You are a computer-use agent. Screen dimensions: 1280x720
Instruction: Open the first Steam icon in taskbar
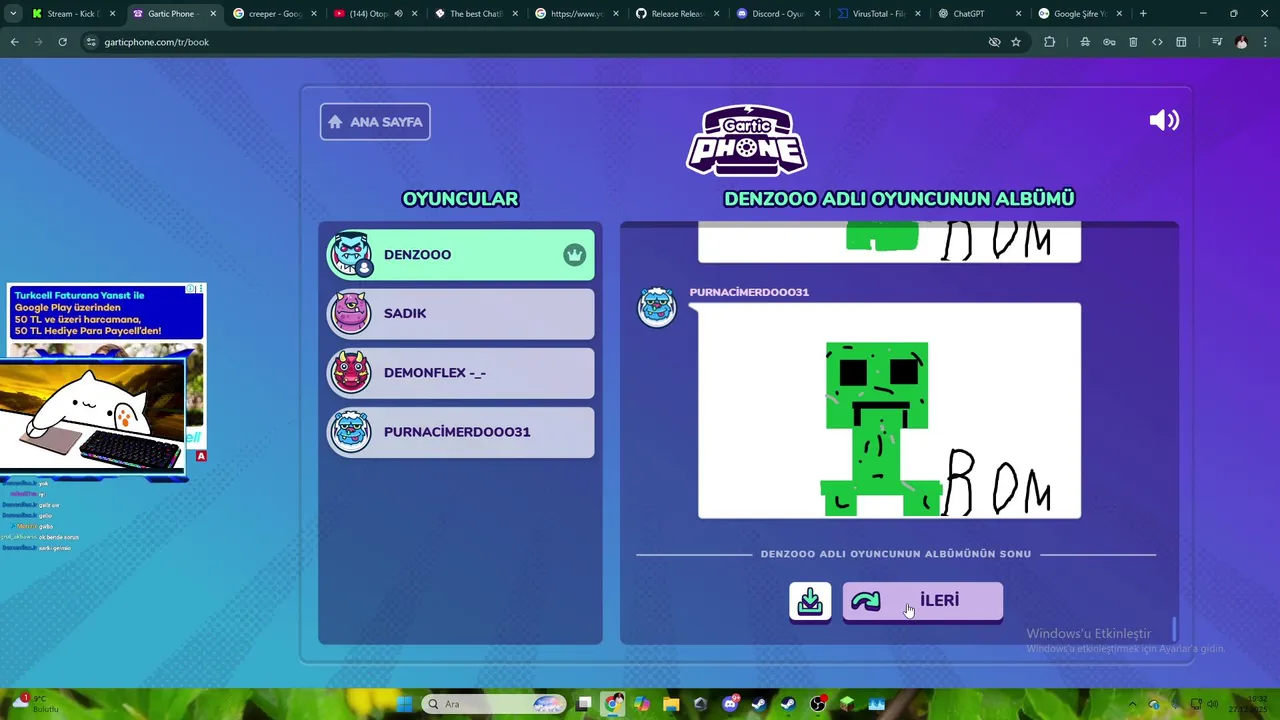[x=759, y=704]
